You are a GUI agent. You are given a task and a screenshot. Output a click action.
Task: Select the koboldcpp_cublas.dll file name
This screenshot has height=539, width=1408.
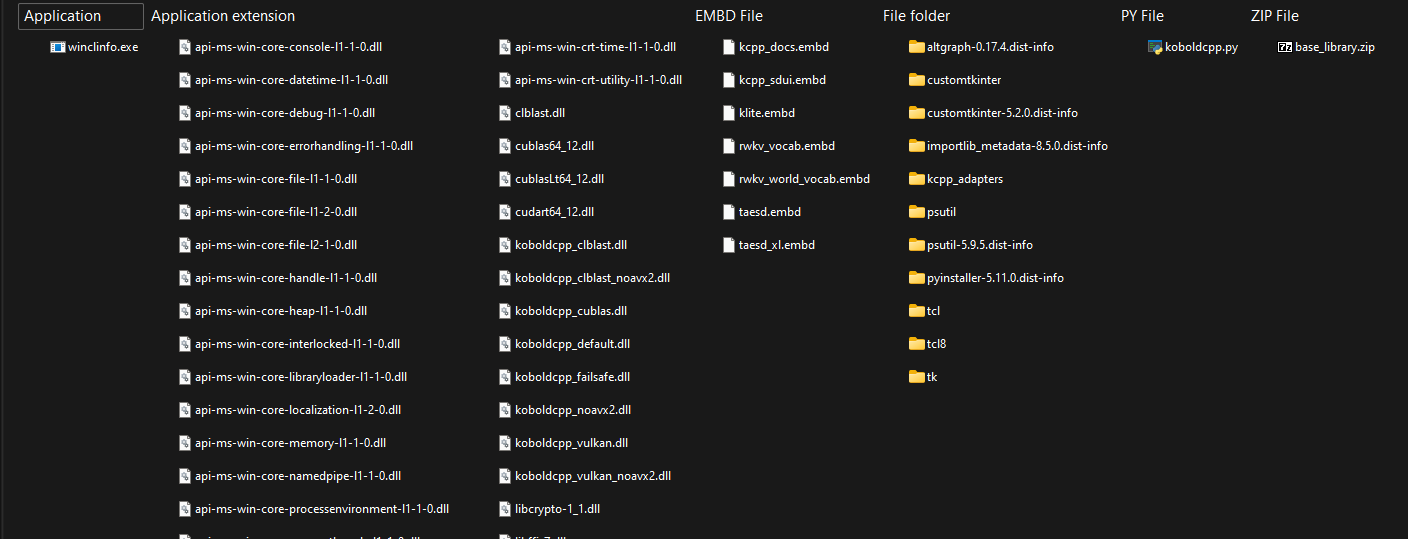pyautogui.click(x=571, y=311)
